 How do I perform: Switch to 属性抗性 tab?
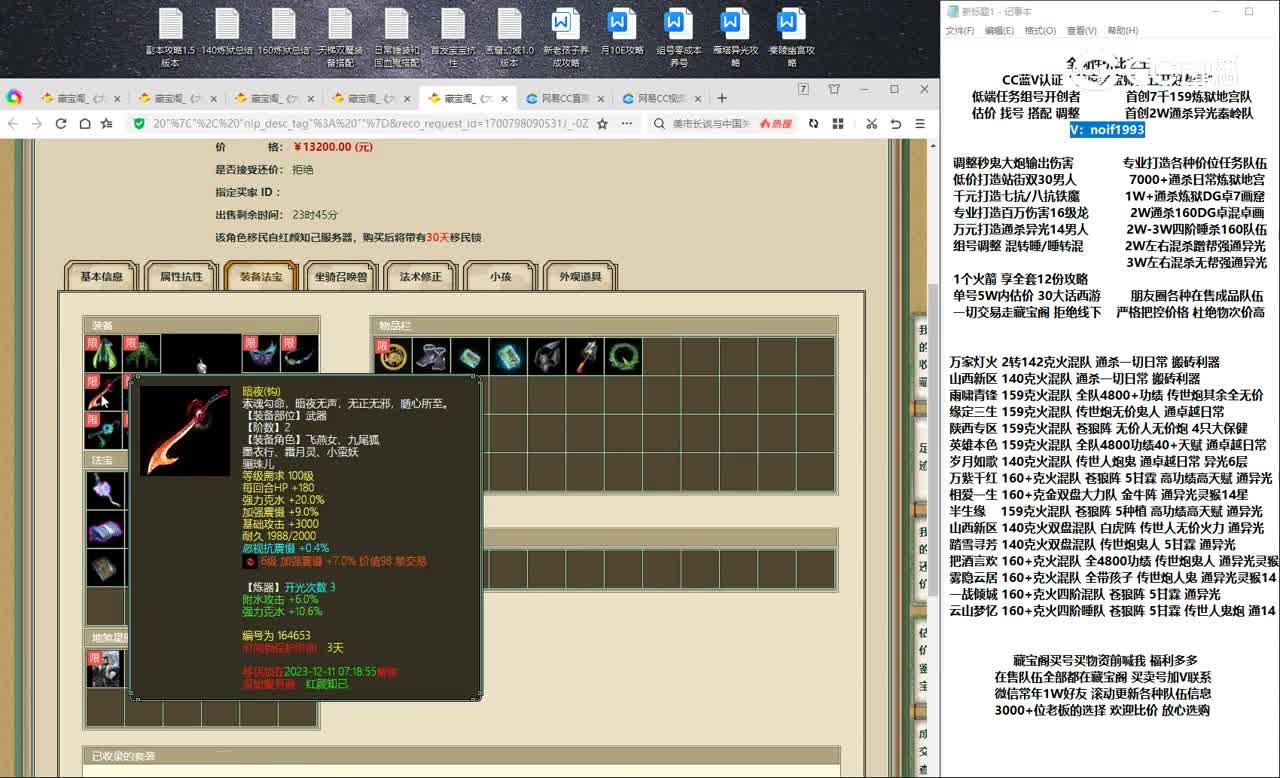click(181, 277)
